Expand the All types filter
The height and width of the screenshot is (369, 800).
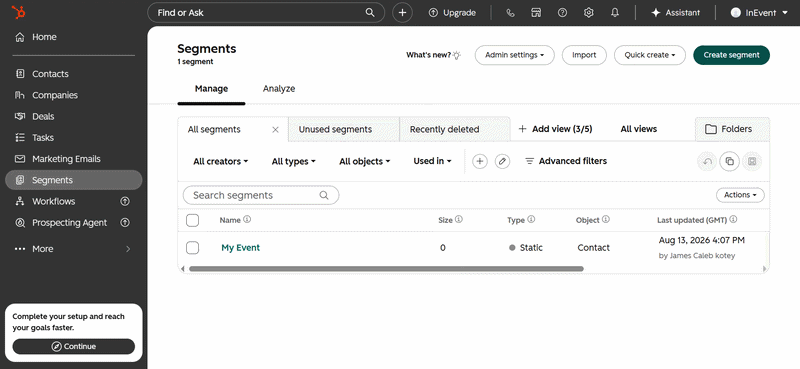(x=293, y=161)
